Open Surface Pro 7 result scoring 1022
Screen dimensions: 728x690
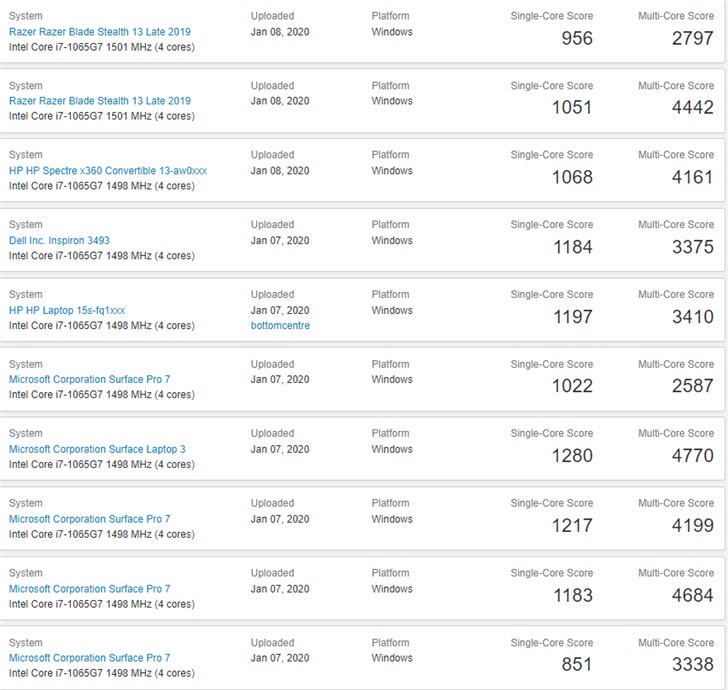[x=89, y=380]
